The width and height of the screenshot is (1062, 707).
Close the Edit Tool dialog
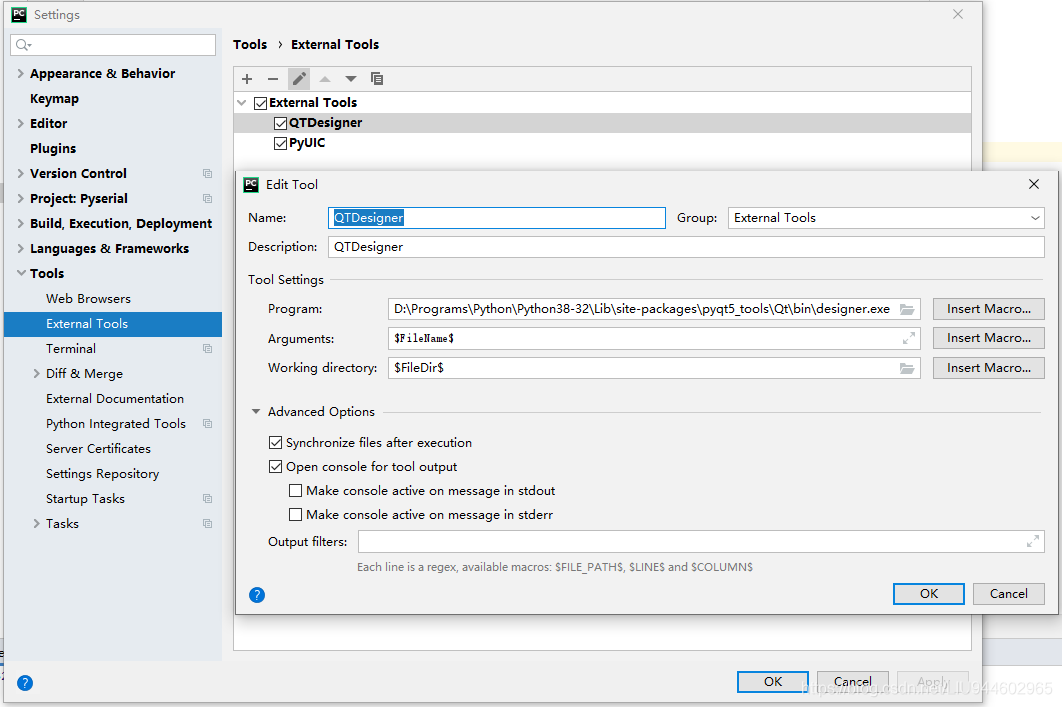pyautogui.click(x=1034, y=184)
